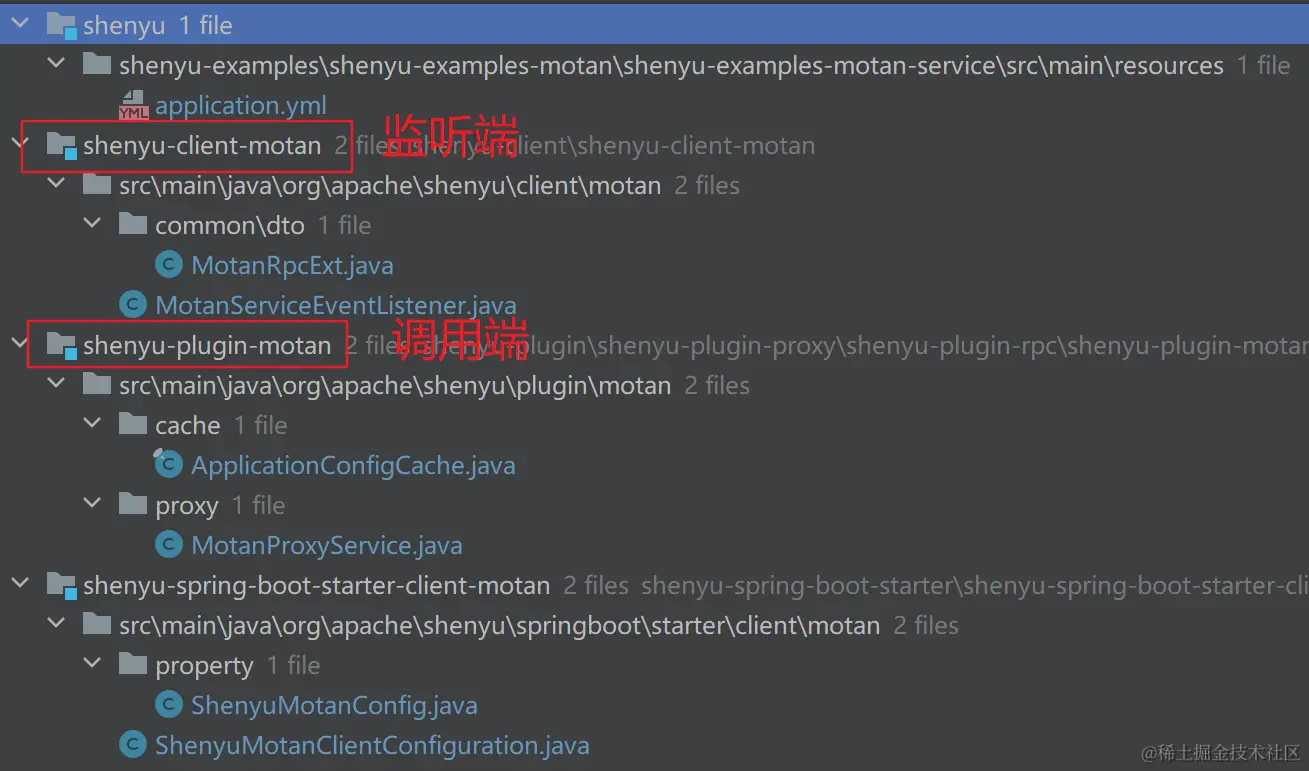Click class icon of ApplicationConfigCache.java
The height and width of the screenshot is (771, 1309).
click(x=169, y=465)
